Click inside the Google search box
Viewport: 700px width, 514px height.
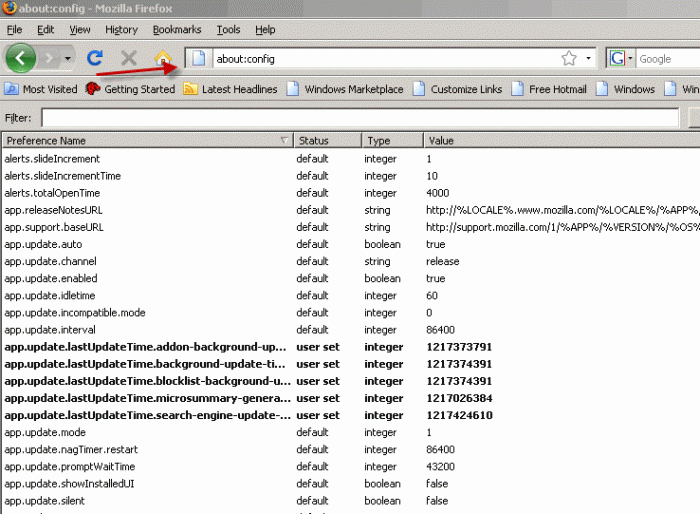coord(668,59)
